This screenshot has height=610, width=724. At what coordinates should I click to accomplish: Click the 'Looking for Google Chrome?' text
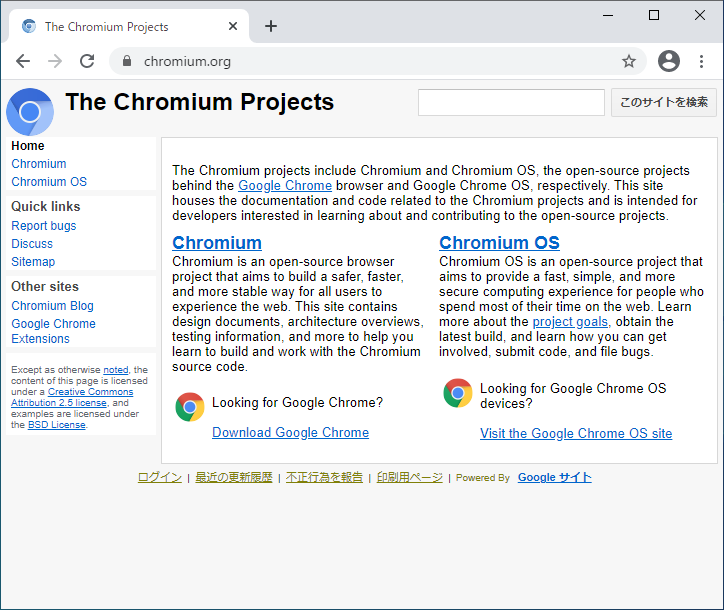pos(297,403)
